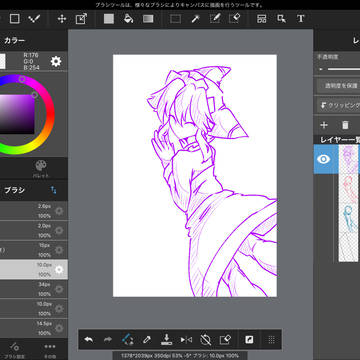This screenshot has height=360, width=360.
Task: Open the Transform tool with arrow square
Action: (x=81, y=19)
